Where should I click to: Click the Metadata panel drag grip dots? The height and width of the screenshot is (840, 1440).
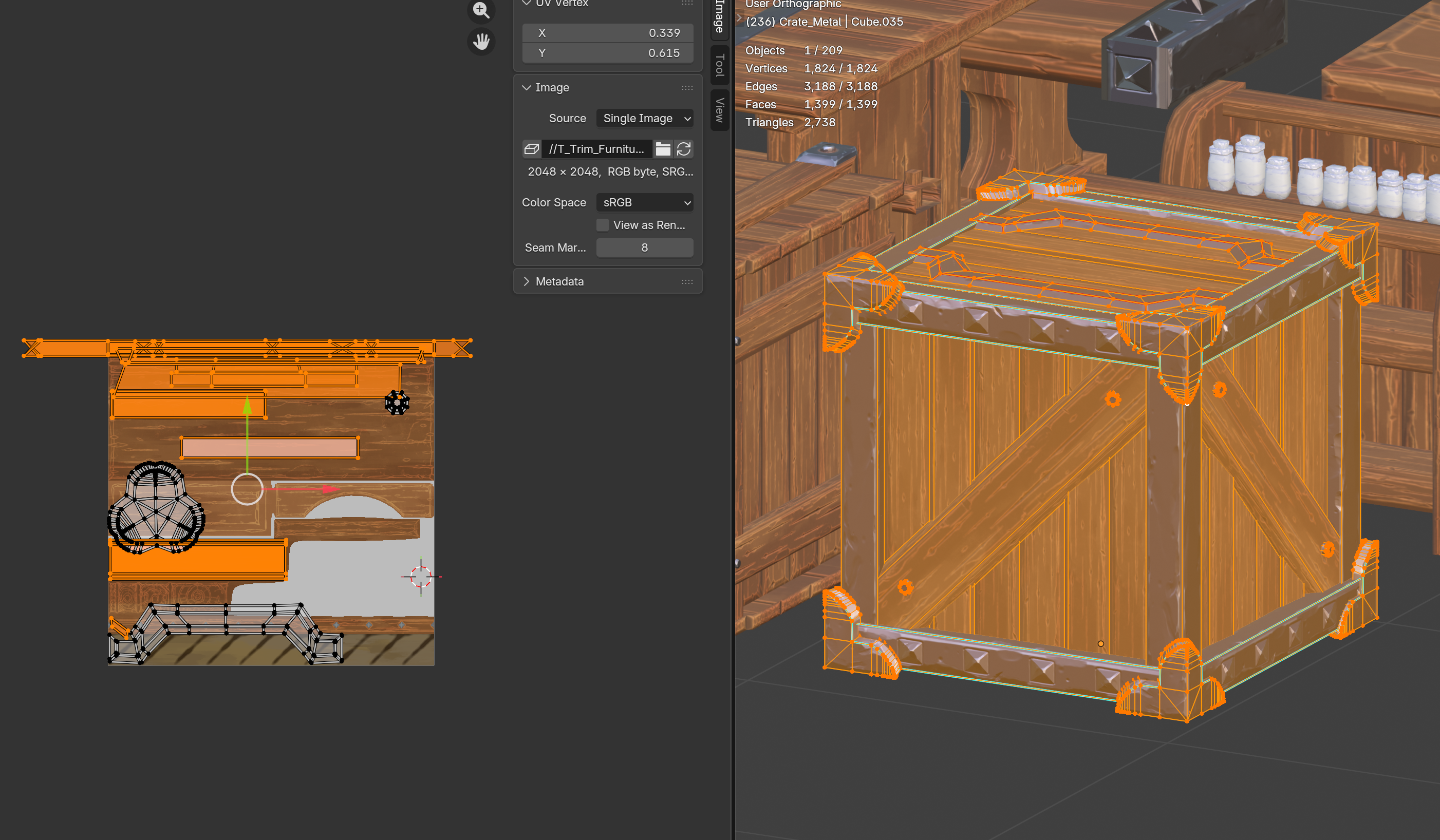(687, 281)
